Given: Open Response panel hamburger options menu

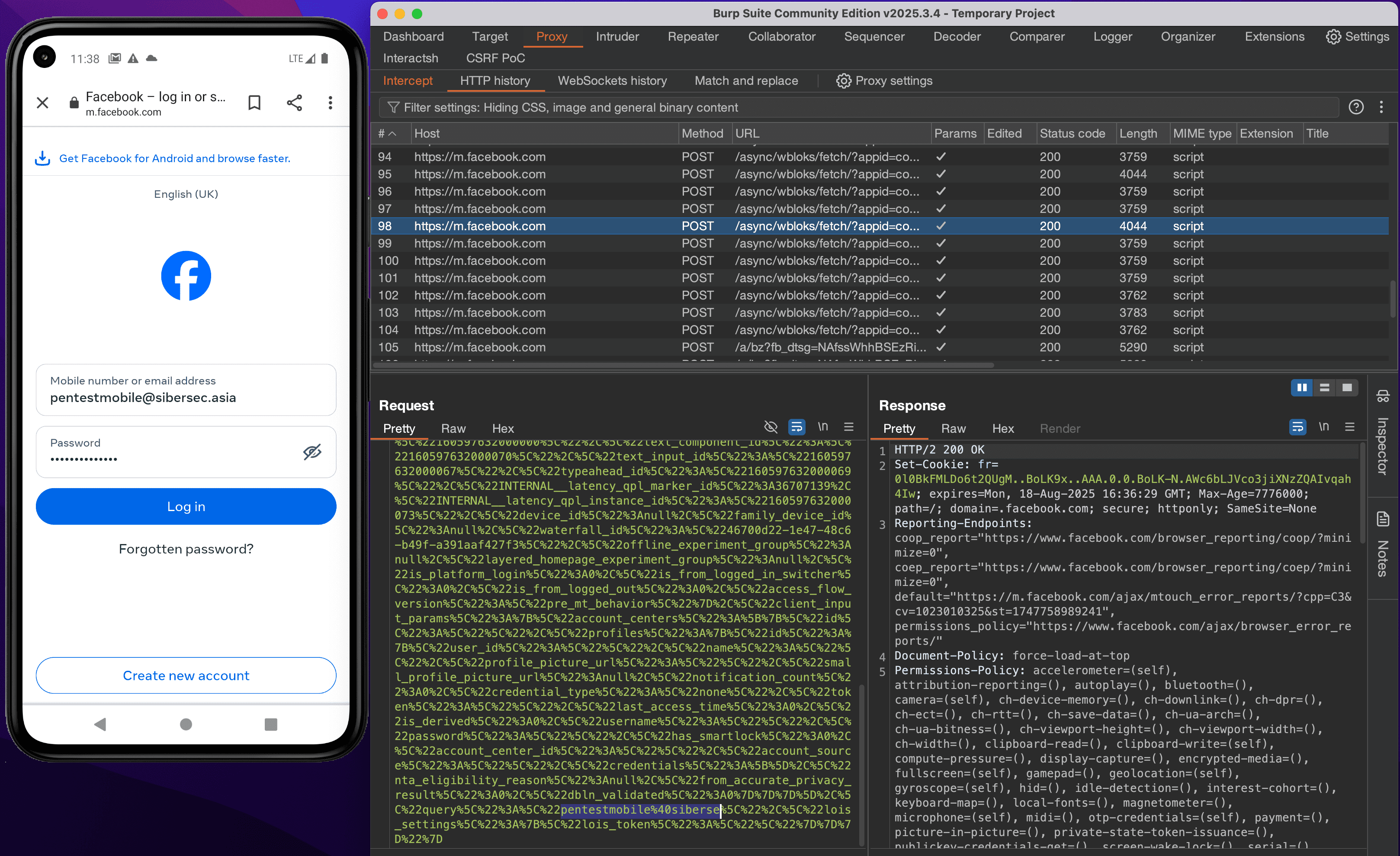Looking at the screenshot, I should 1349,427.
